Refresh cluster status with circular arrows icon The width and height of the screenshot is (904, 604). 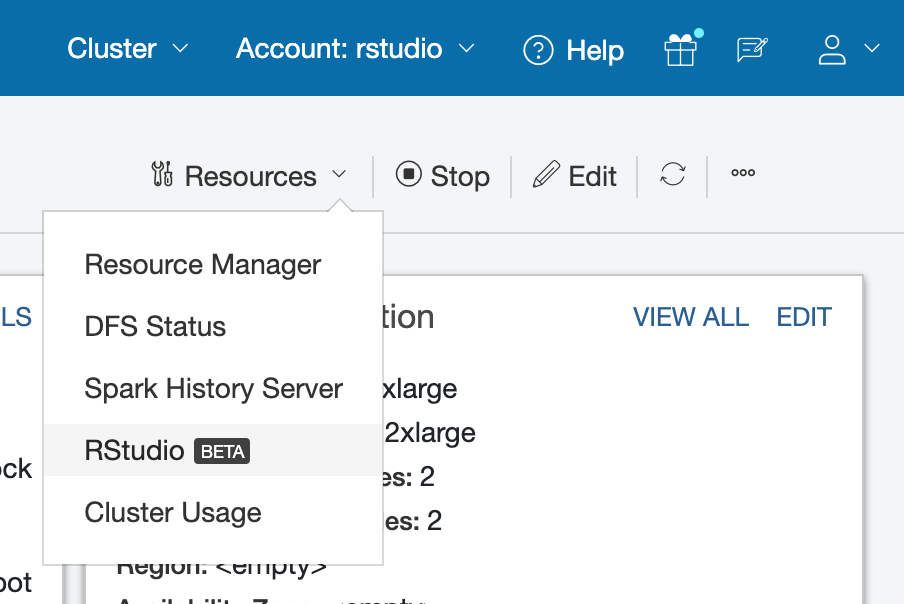(x=673, y=175)
